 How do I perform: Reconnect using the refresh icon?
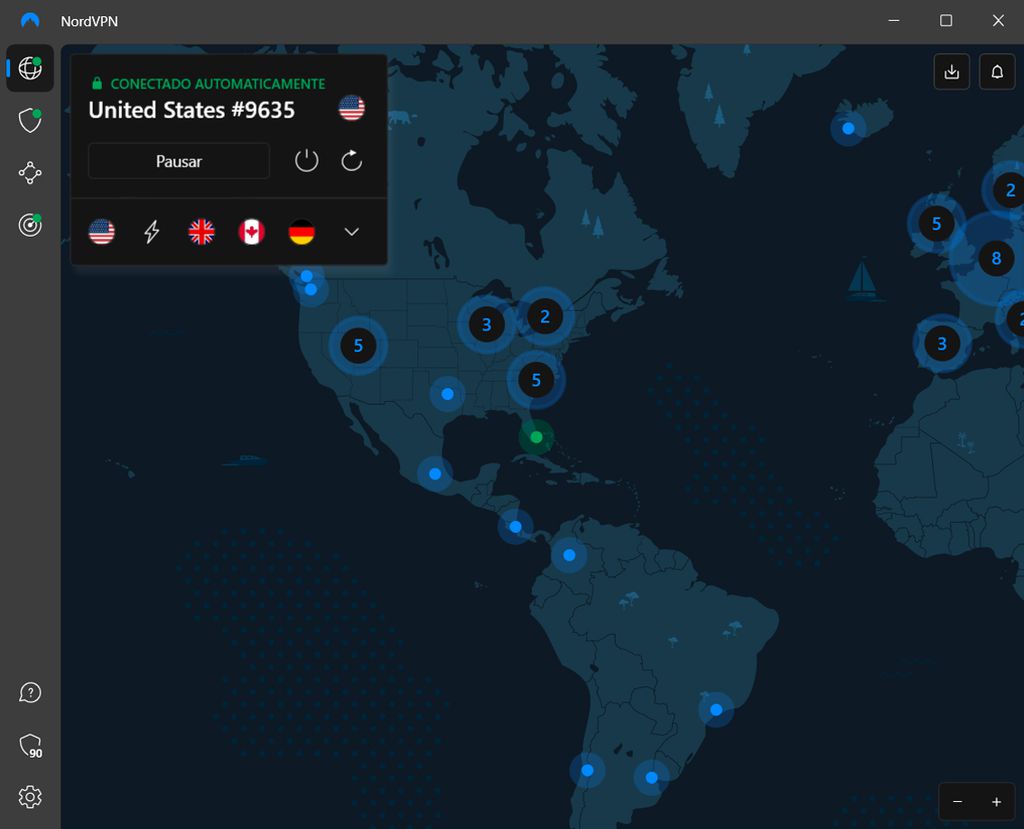coord(351,160)
